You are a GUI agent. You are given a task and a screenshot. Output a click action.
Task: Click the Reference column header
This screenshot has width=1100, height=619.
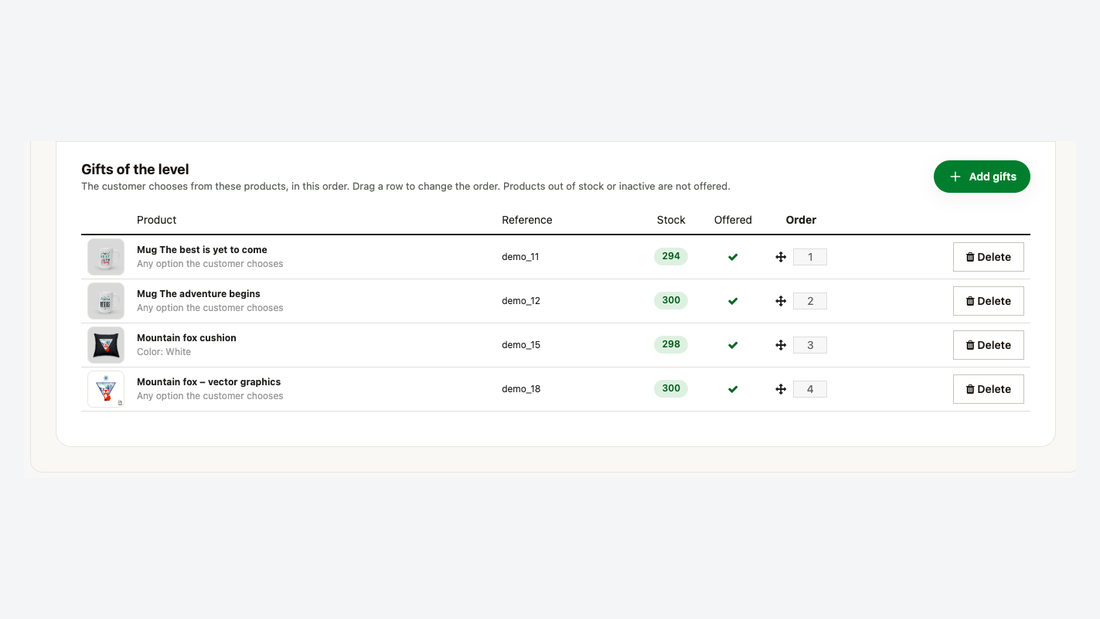click(x=527, y=220)
